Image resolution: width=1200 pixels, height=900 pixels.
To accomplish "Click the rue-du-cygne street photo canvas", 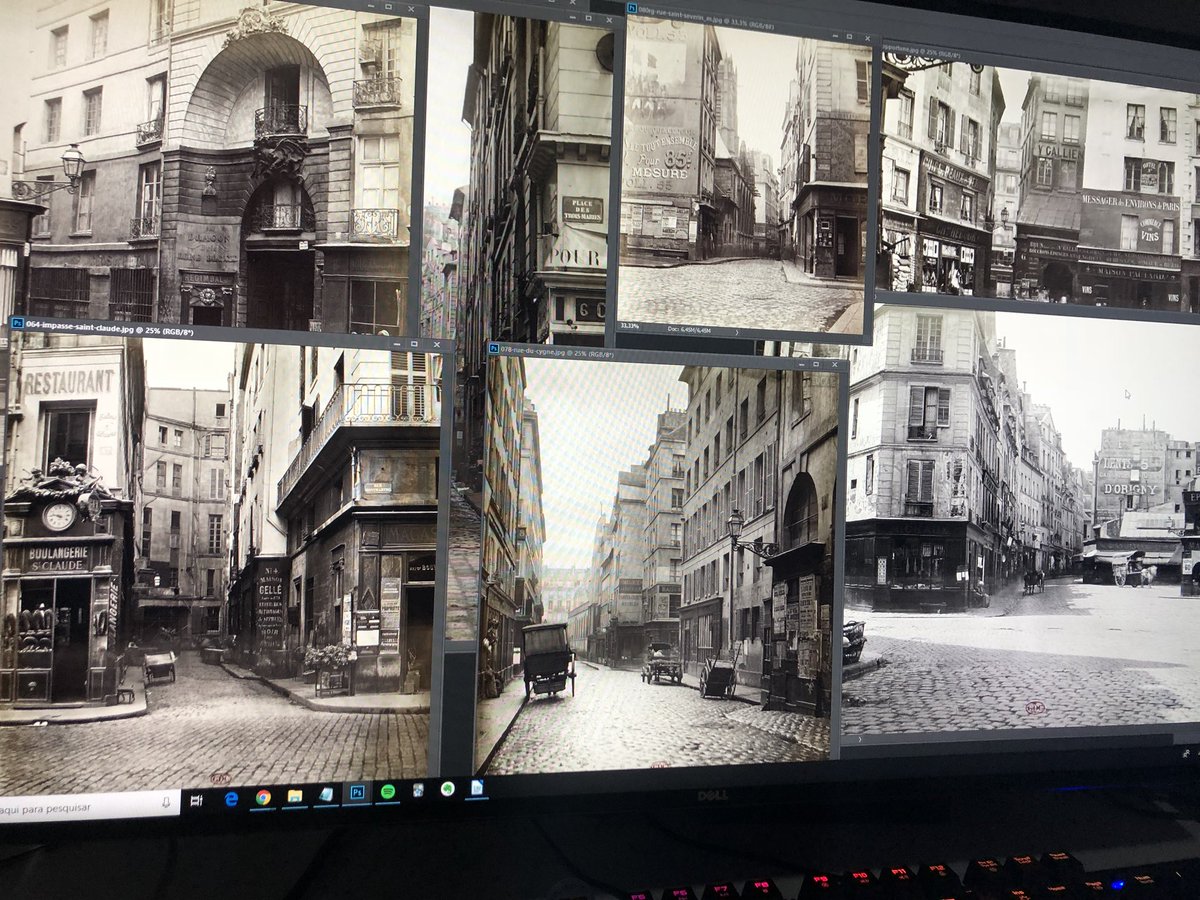I will (660, 565).
